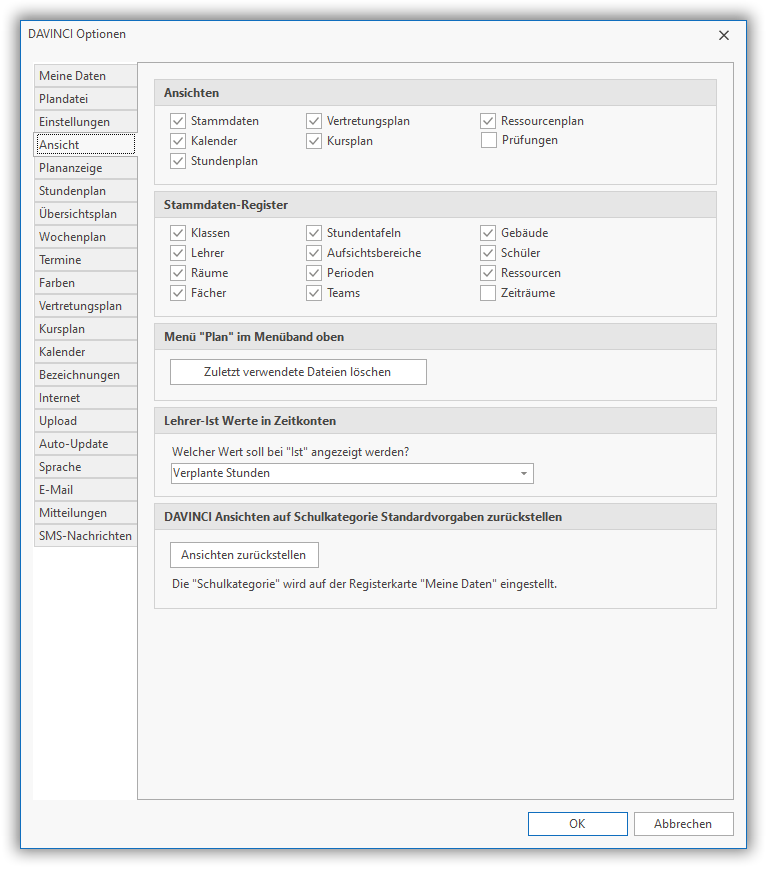Click the Abbrechen button
Image resolution: width=767 pixels, height=869 pixels.
tap(683, 824)
